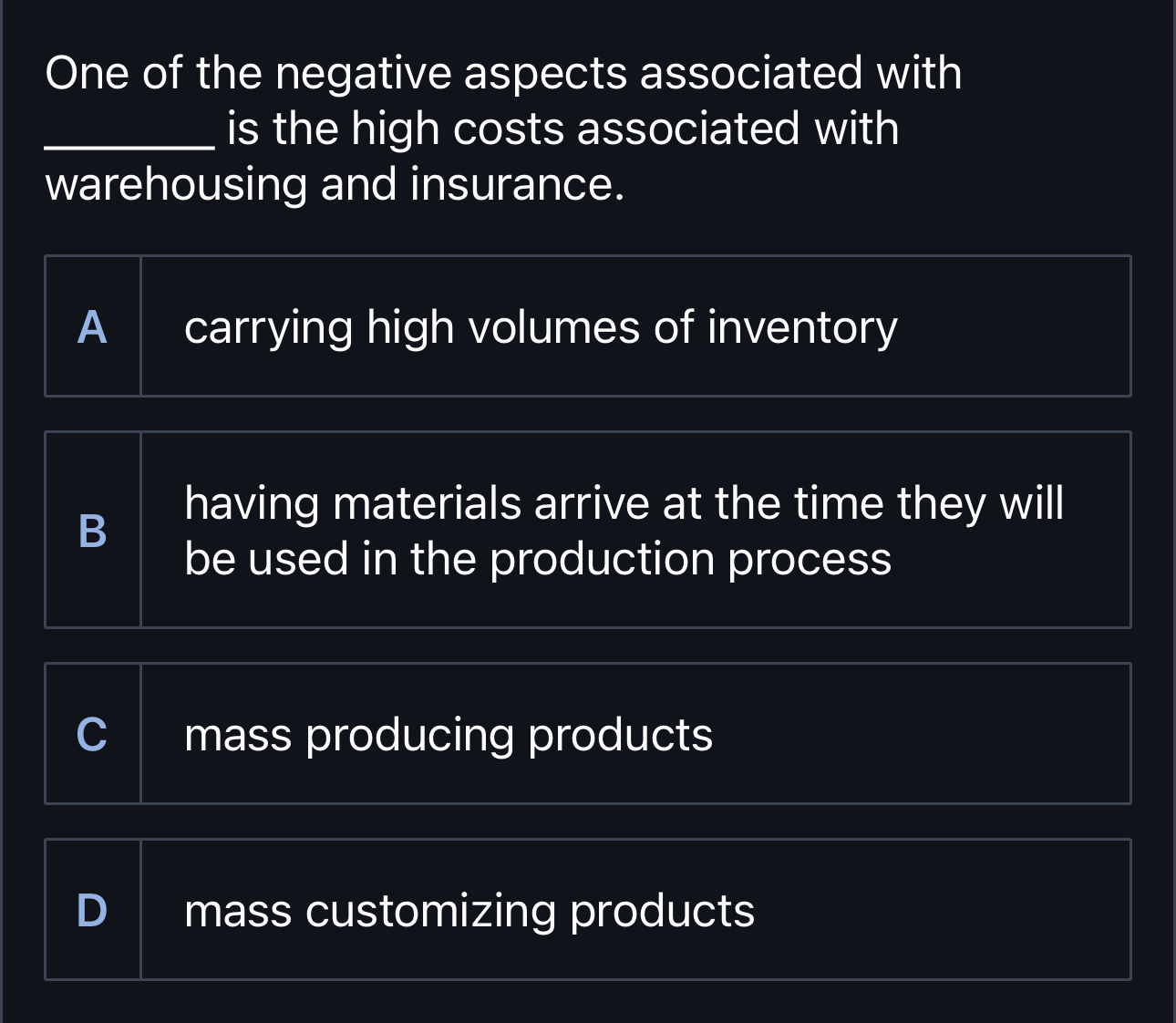The height and width of the screenshot is (1023, 1176).
Task: Click the word 'materials' in option B
Action: point(428,503)
